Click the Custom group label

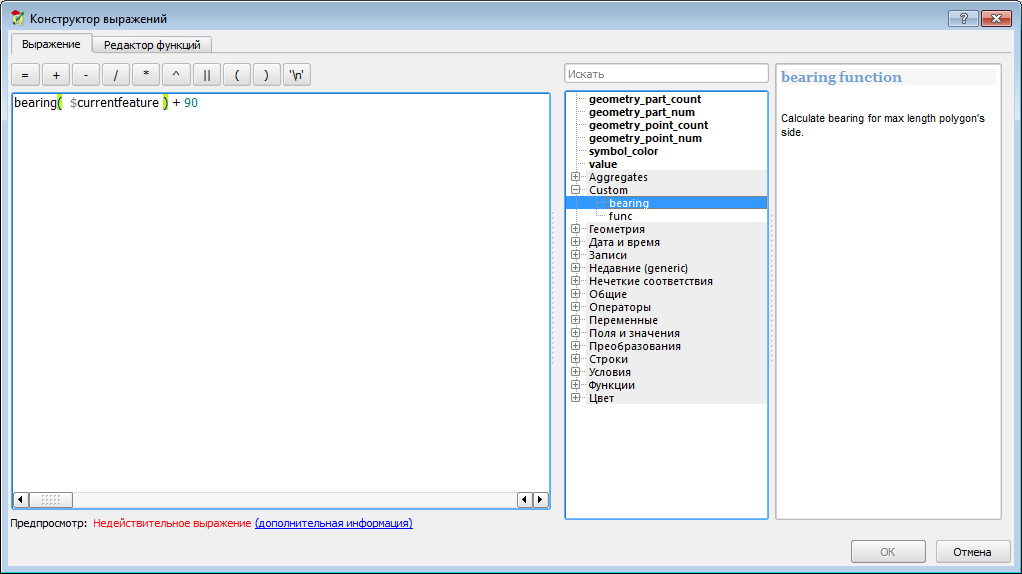pos(608,190)
